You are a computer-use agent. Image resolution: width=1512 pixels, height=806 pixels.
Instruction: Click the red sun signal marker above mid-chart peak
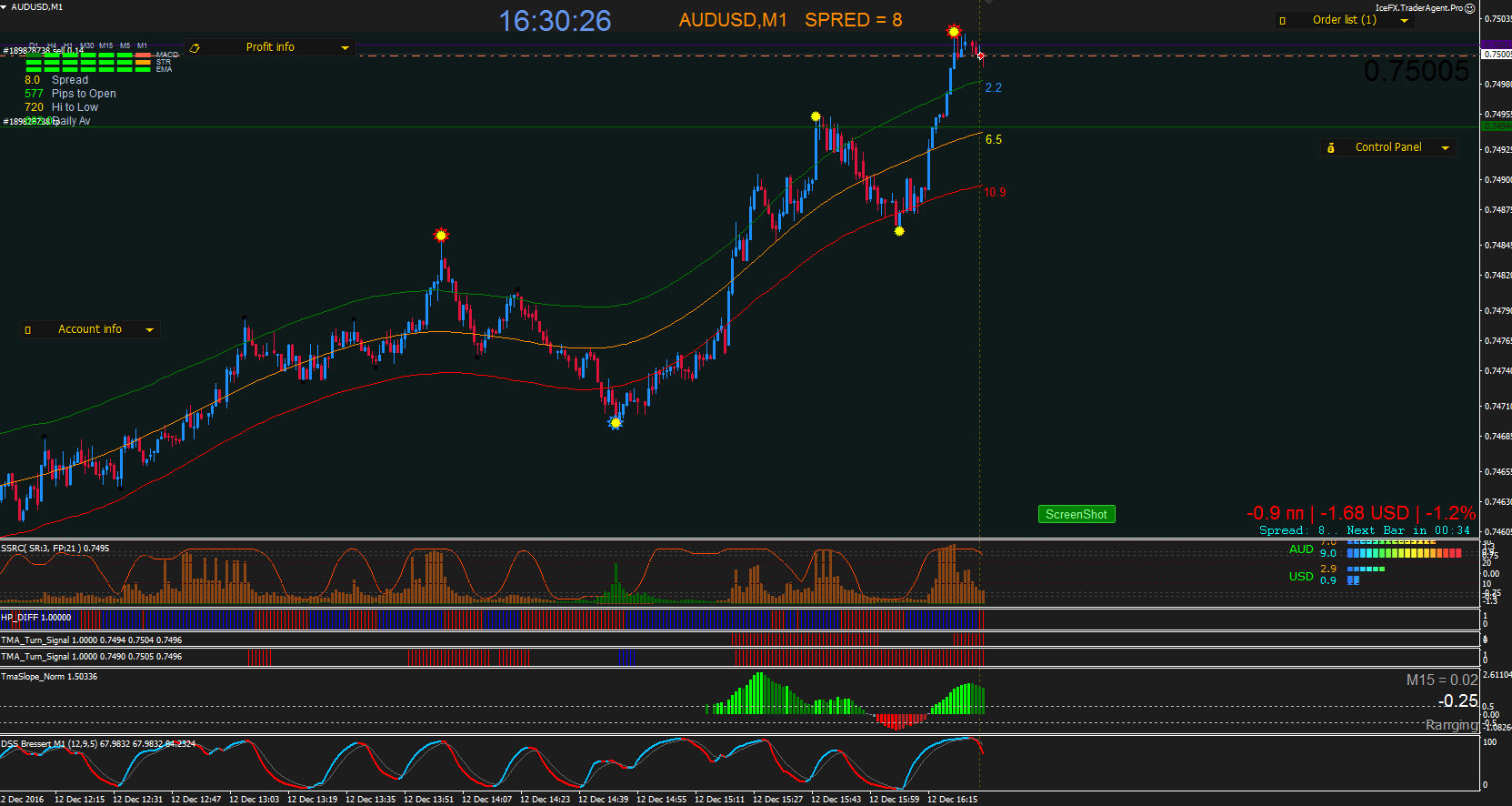[441, 236]
